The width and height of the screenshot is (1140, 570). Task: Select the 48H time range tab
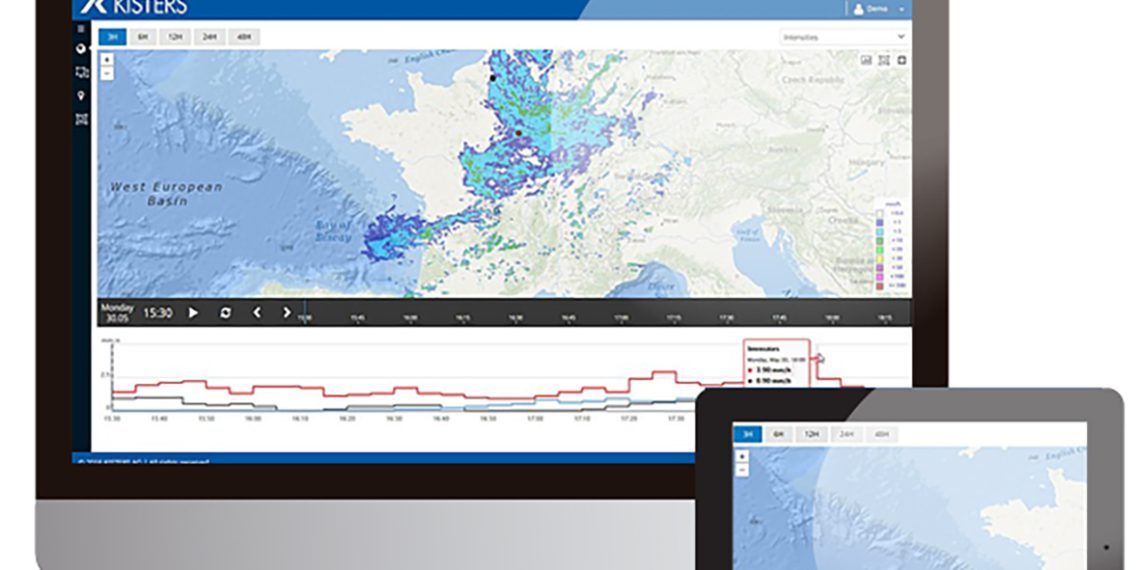pyautogui.click(x=244, y=37)
